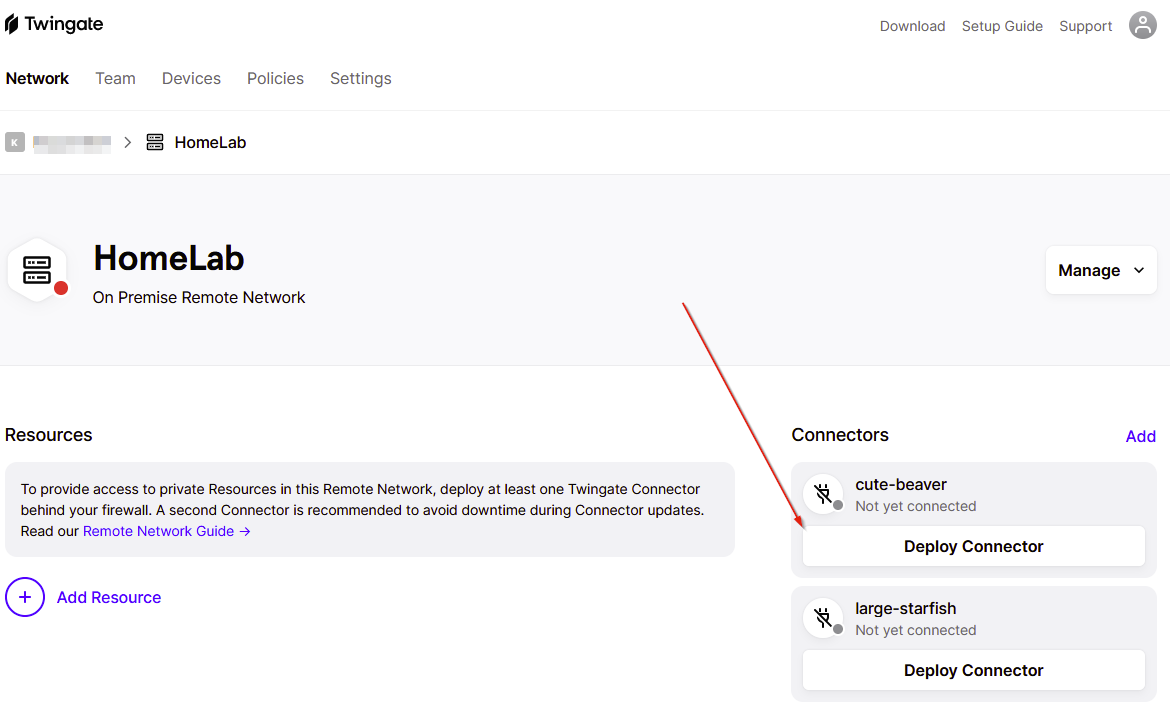This screenshot has height=719, width=1170.
Task: Go to the Devices tab
Action: [191, 78]
